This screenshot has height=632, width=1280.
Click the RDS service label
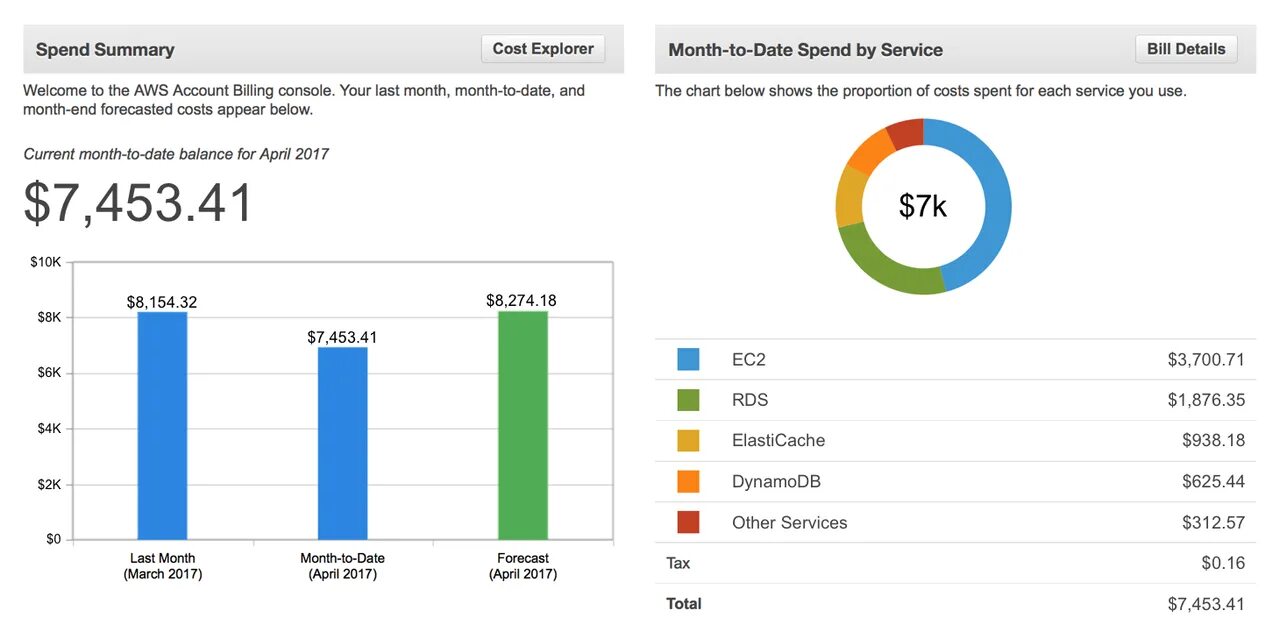point(750,400)
